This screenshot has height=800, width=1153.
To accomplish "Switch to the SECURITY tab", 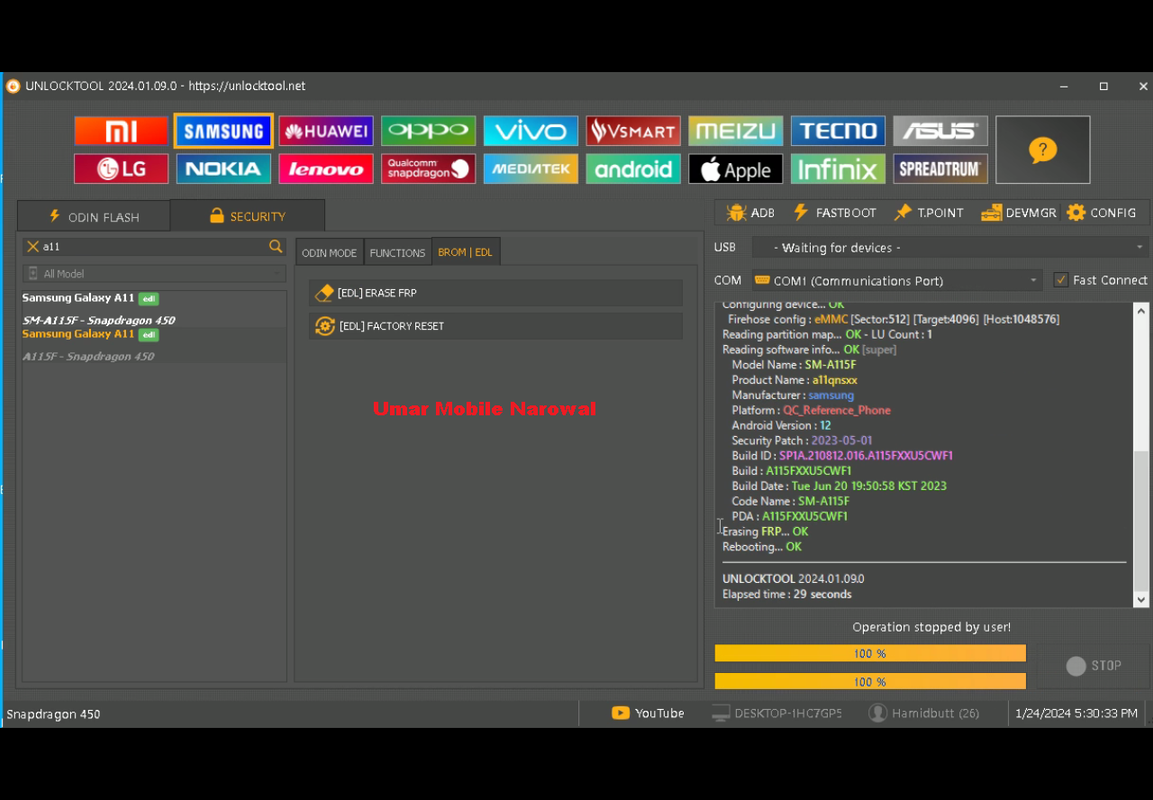I will [247, 216].
